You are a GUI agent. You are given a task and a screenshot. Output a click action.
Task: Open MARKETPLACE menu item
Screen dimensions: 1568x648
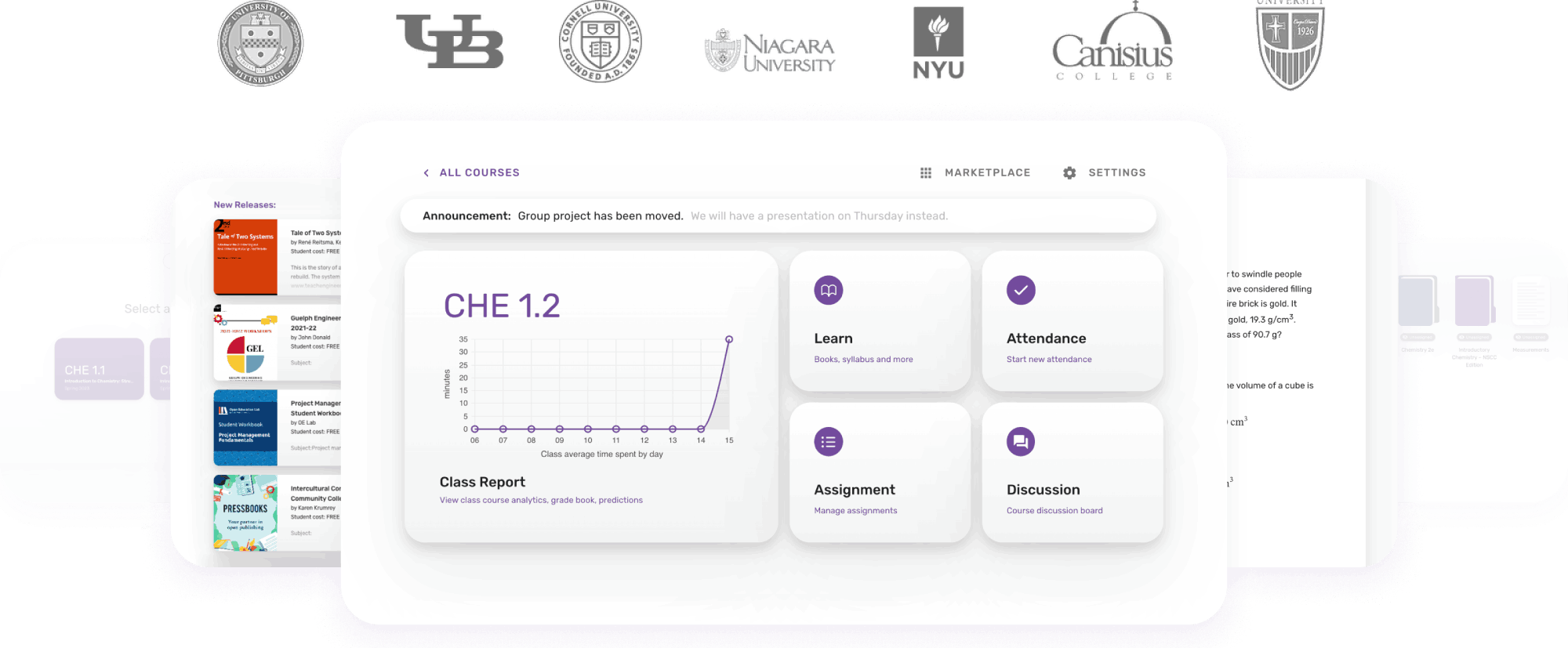(x=987, y=173)
